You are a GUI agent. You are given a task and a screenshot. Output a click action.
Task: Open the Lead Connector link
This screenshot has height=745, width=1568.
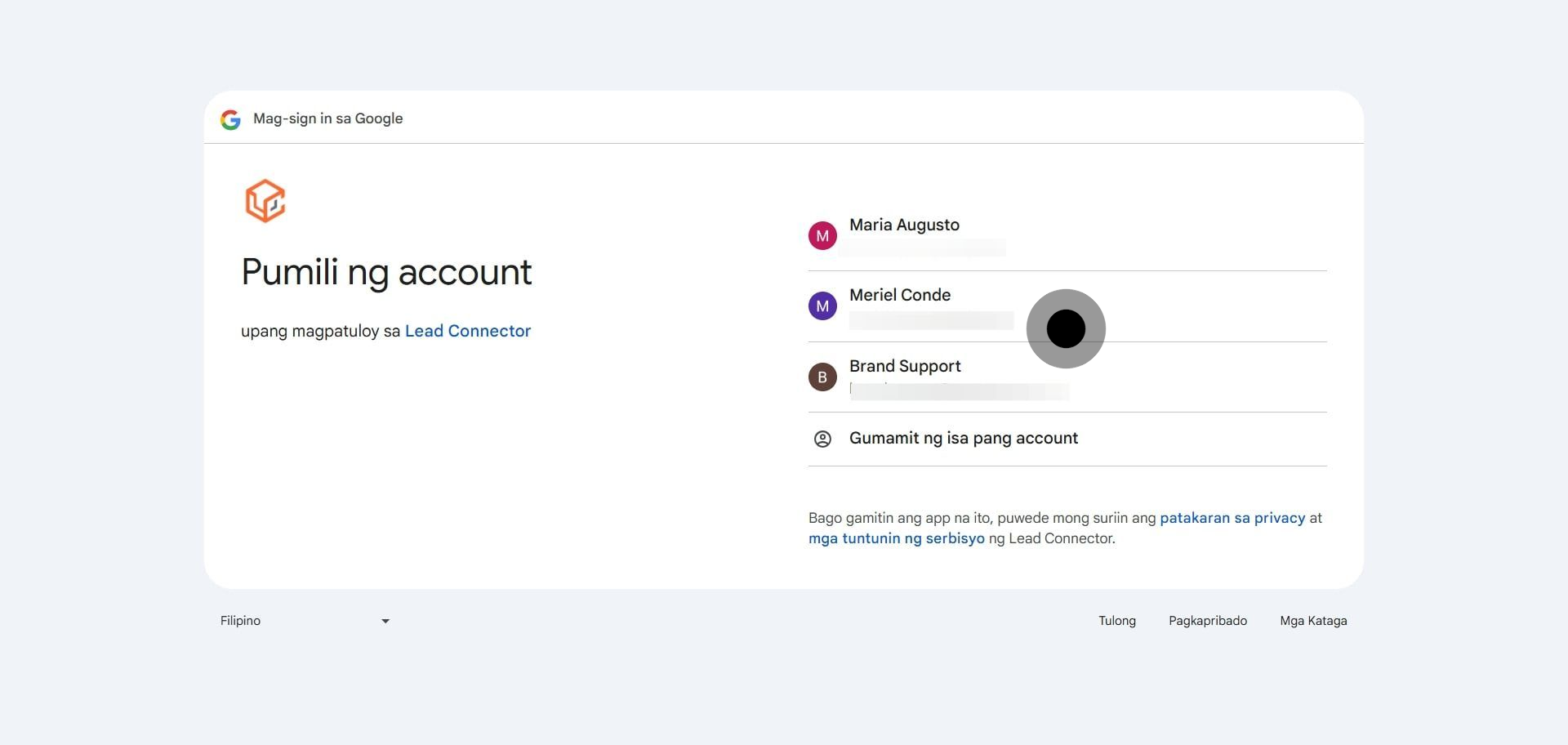click(467, 331)
